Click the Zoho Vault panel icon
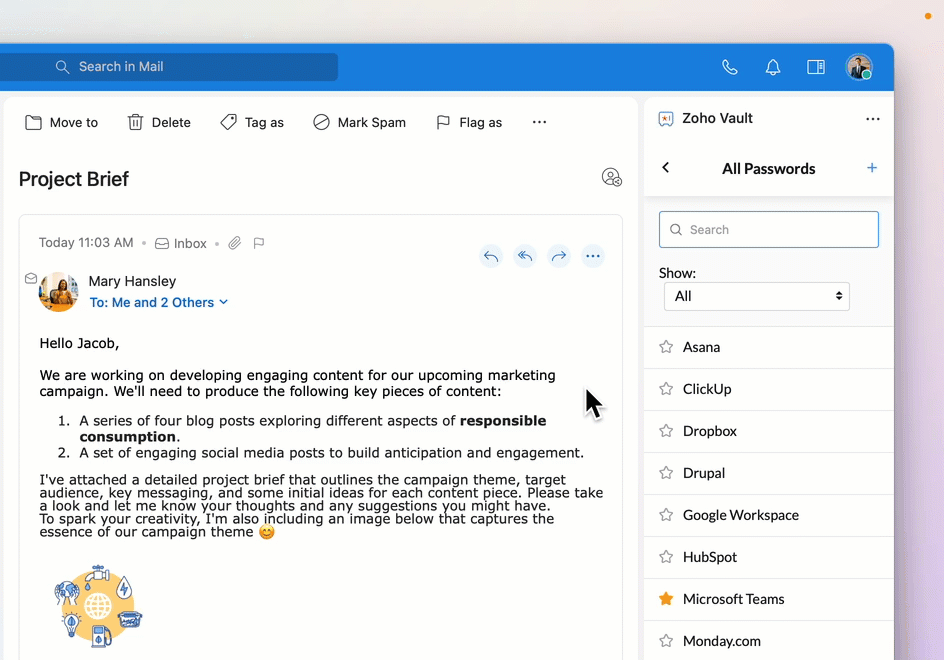The image size is (944, 660). point(666,119)
